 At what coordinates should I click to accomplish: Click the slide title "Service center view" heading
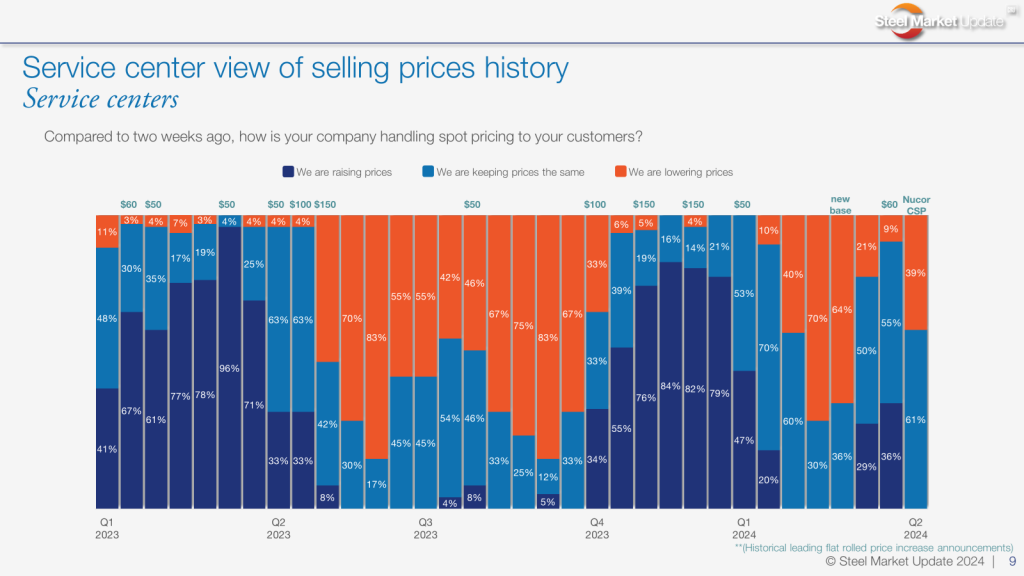295,68
